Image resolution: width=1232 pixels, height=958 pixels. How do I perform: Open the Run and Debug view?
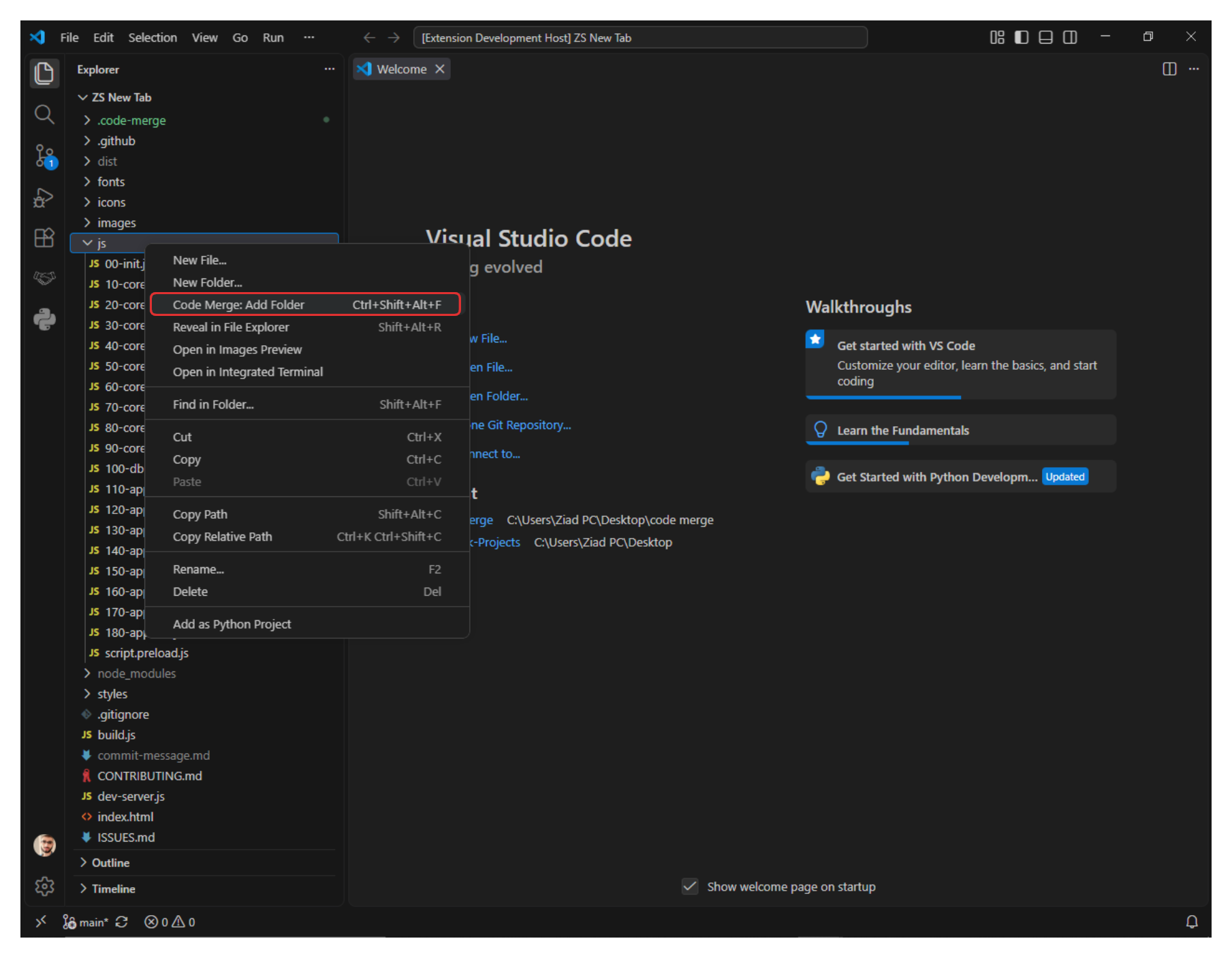(x=44, y=197)
